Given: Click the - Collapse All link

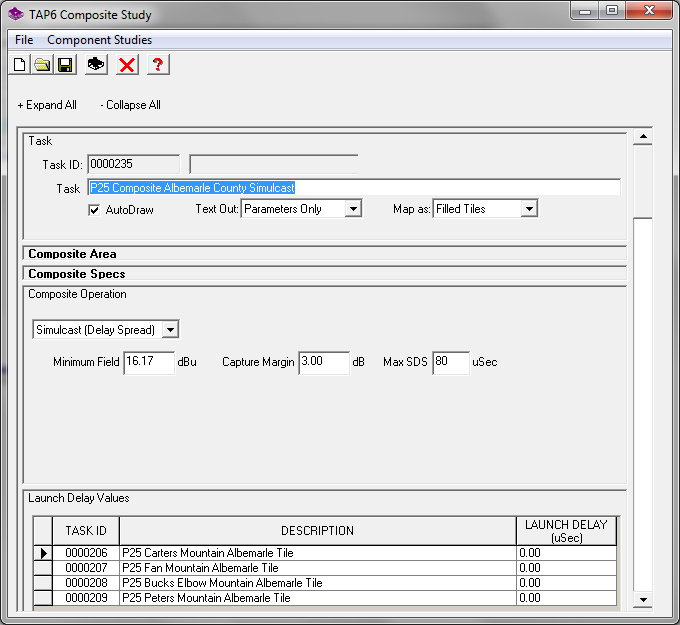Looking at the screenshot, I should (x=130, y=105).
